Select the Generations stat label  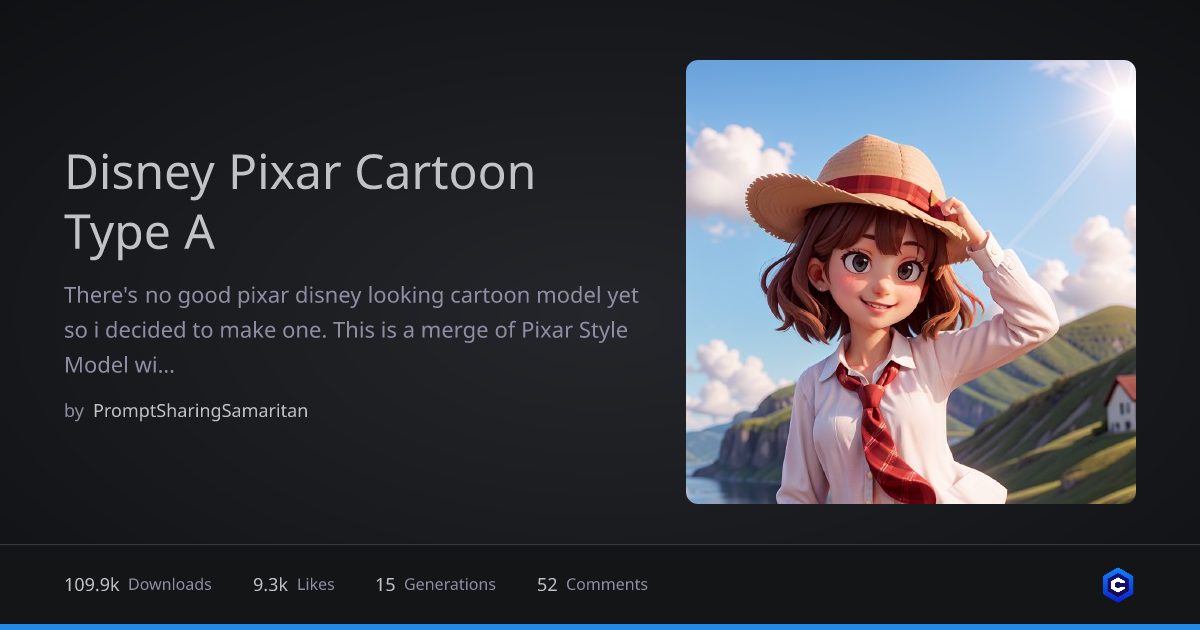[x=450, y=585]
